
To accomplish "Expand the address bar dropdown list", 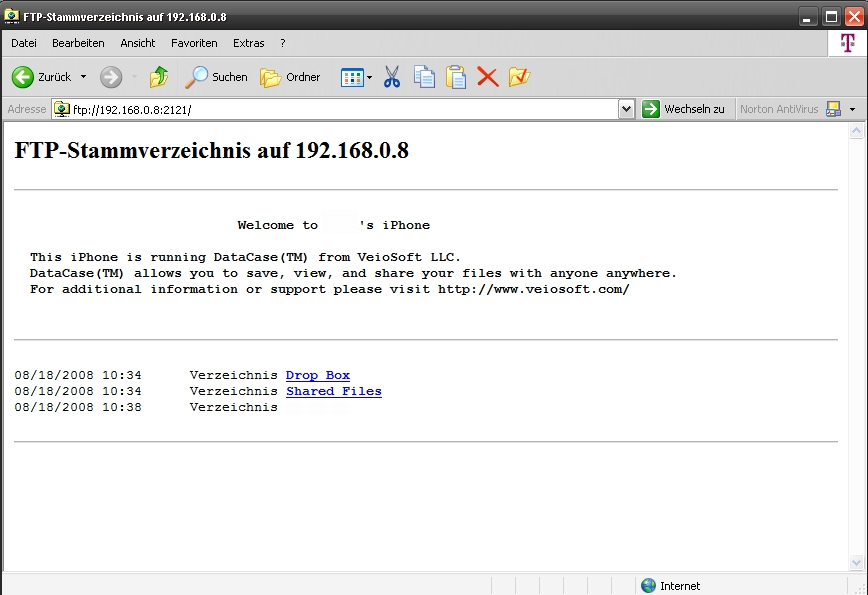I will pyautogui.click(x=626, y=109).
